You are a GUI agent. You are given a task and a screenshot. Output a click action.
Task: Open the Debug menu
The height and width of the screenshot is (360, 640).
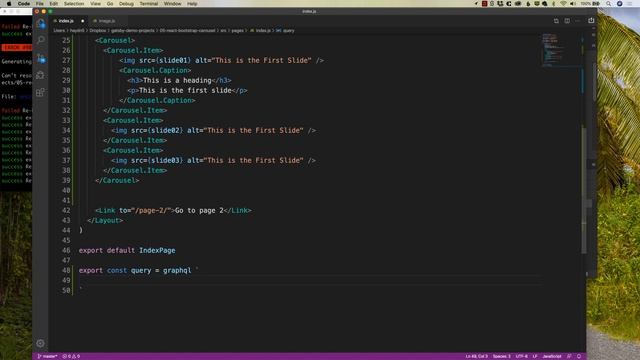coord(126,4)
